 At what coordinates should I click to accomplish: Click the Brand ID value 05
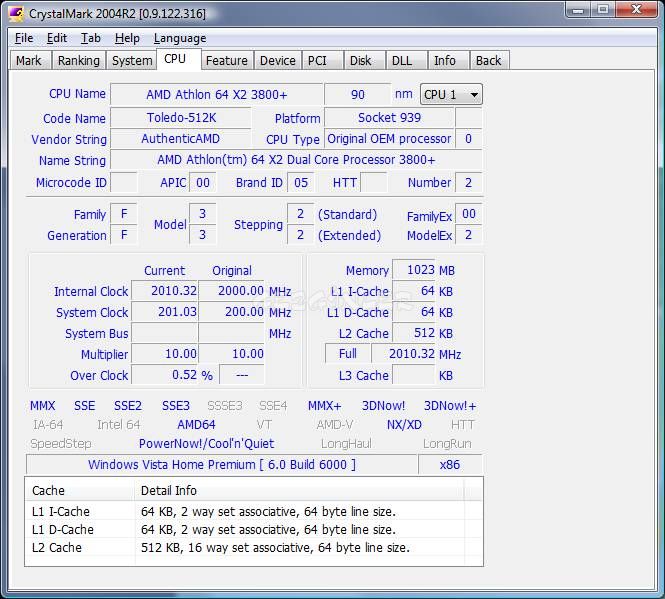pos(301,182)
